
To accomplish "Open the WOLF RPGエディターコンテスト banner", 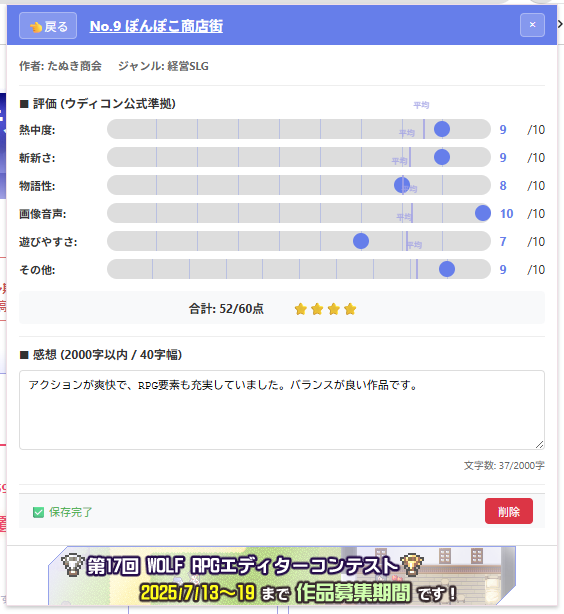I will click(282, 576).
